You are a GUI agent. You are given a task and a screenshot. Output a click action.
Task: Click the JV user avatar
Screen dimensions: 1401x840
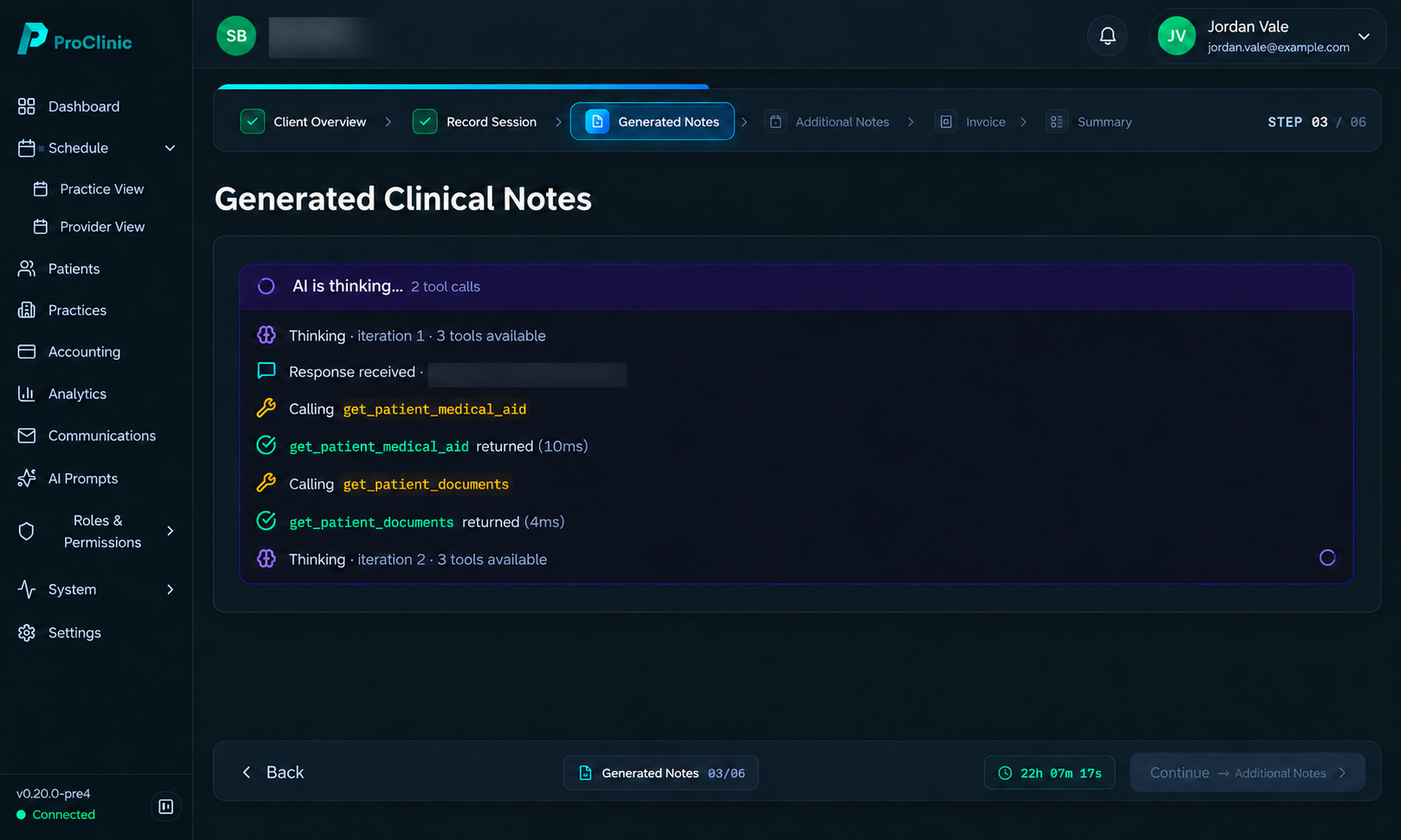1176,35
